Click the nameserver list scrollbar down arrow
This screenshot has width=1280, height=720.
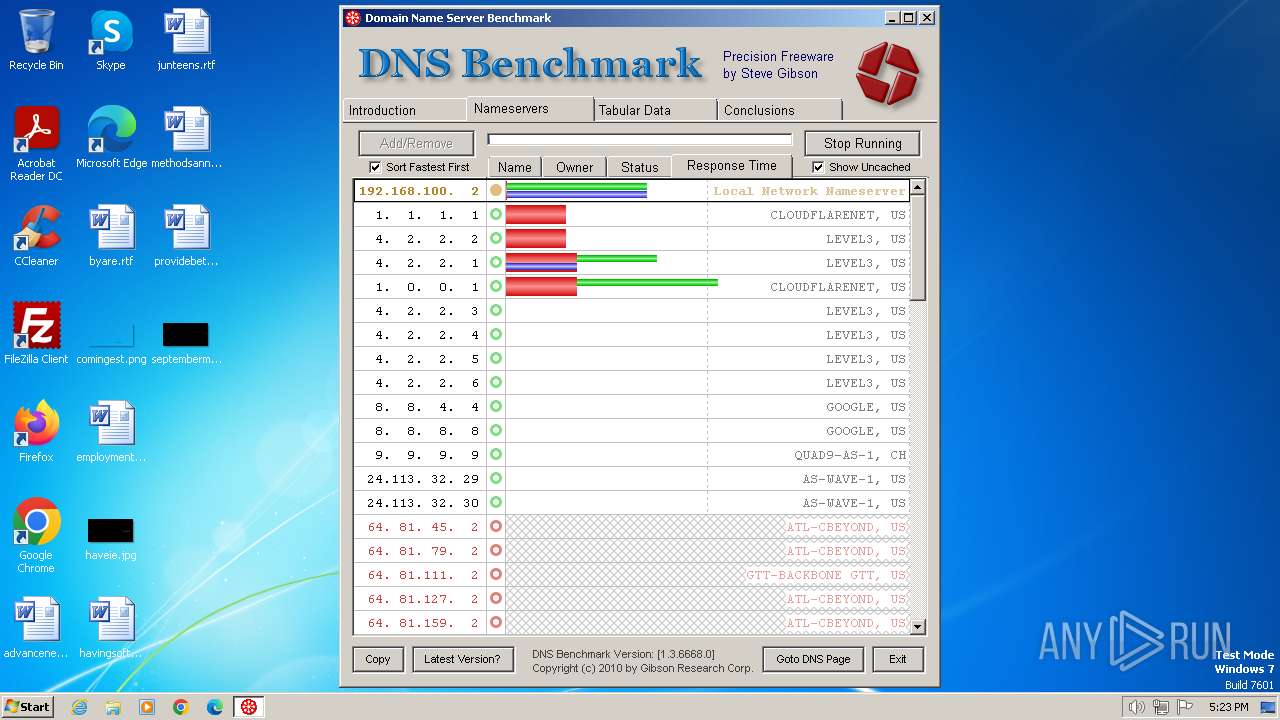(917, 627)
